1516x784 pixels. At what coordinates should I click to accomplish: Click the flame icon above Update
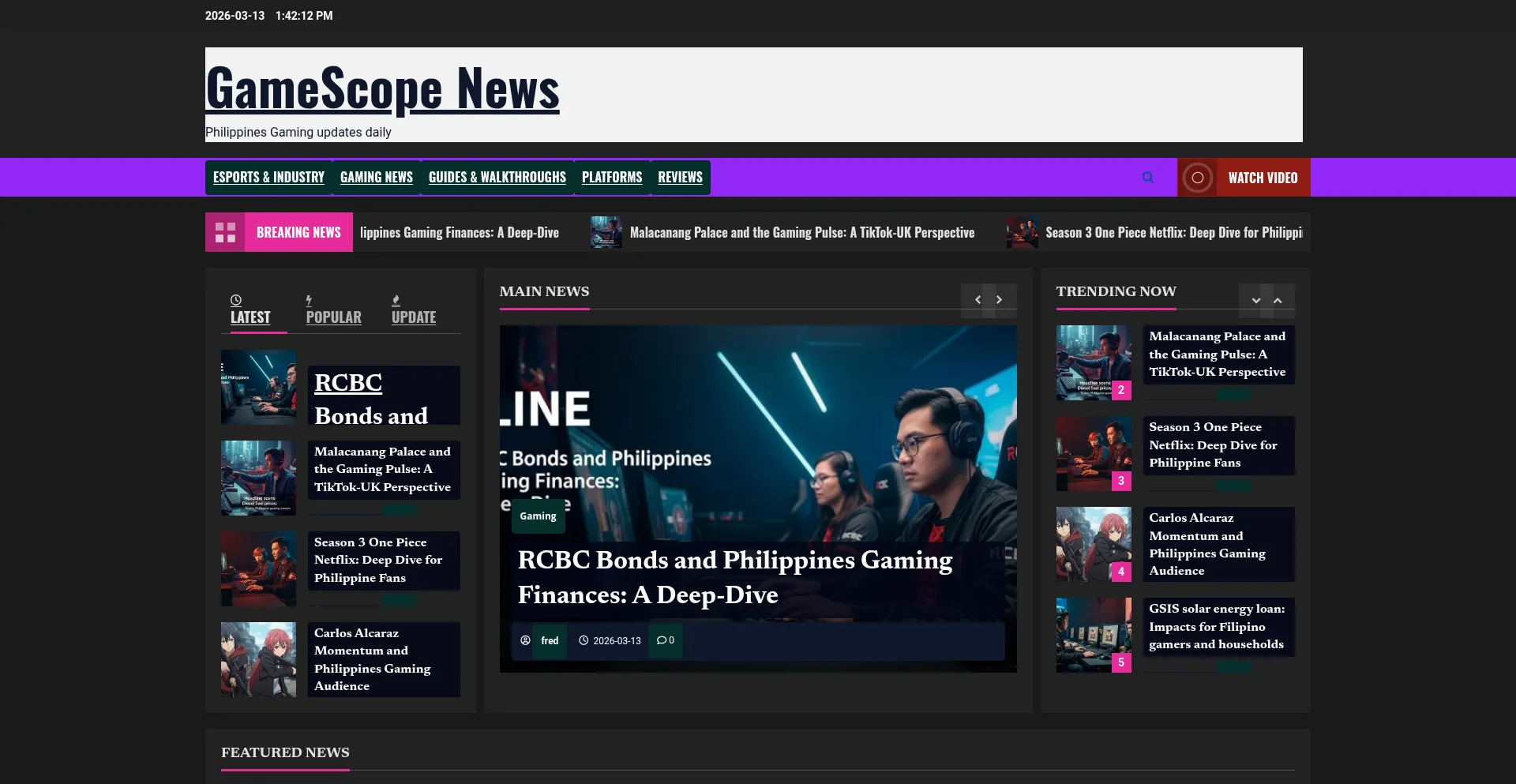(x=396, y=300)
